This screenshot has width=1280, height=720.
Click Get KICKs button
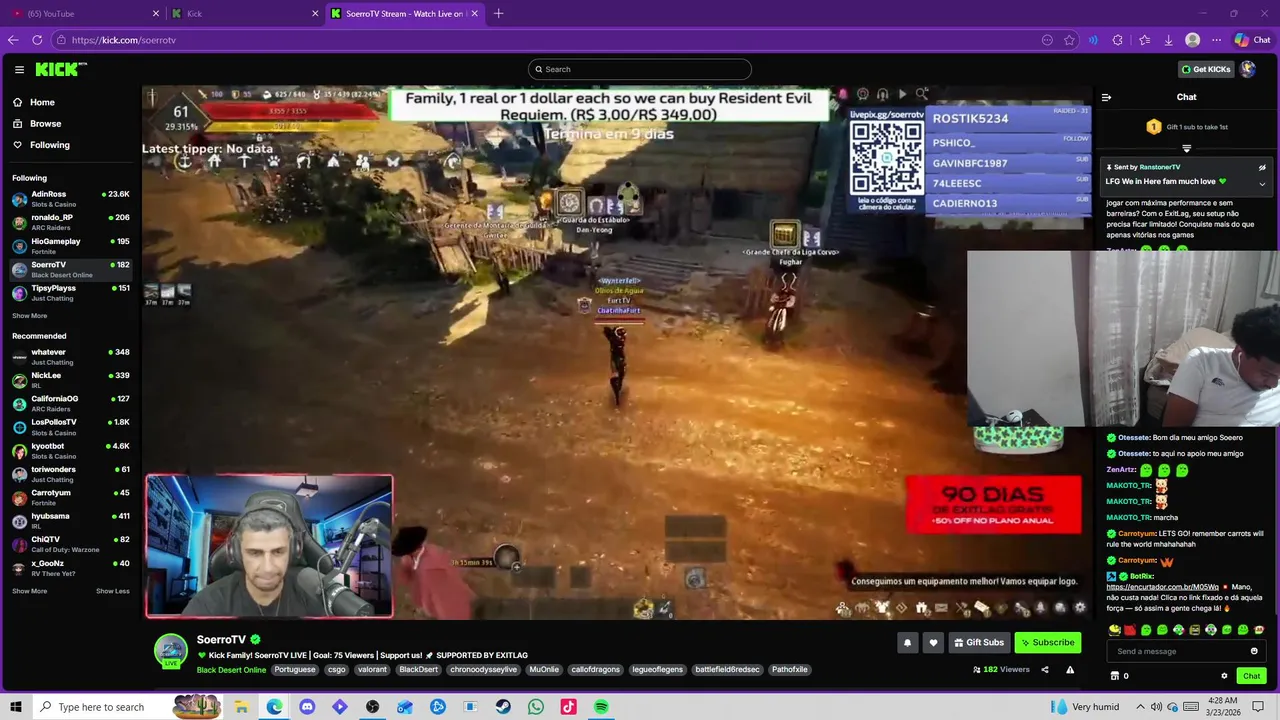pos(1205,69)
